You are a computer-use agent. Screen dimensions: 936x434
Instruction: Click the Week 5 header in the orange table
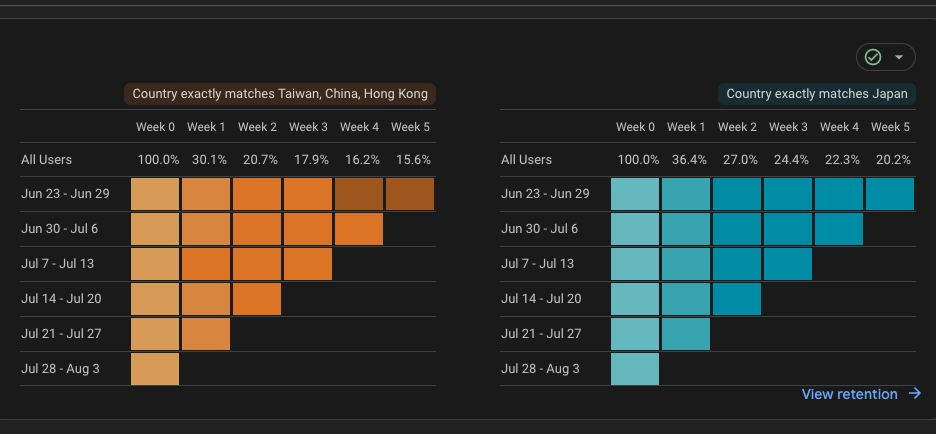click(x=410, y=127)
